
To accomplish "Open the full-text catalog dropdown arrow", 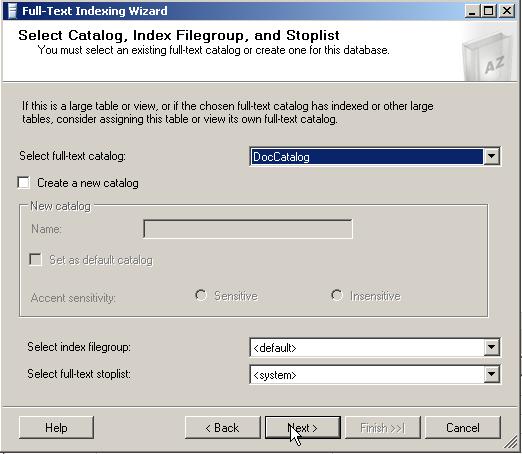I will (x=491, y=156).
